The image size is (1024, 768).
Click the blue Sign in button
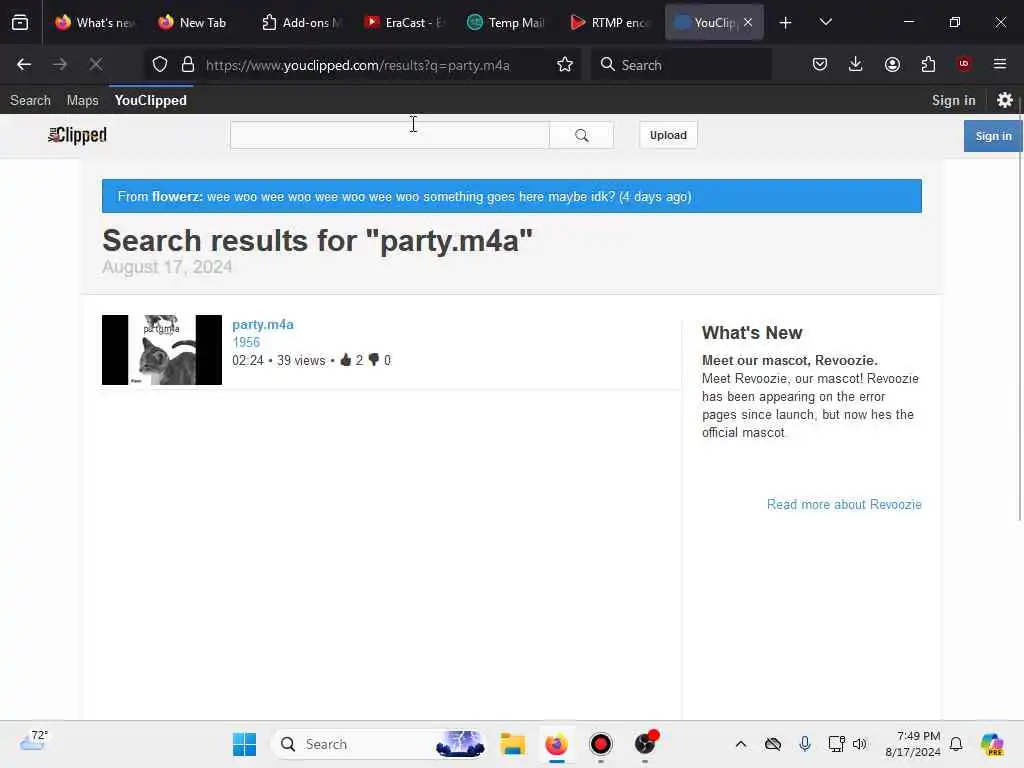click(993, 136)
